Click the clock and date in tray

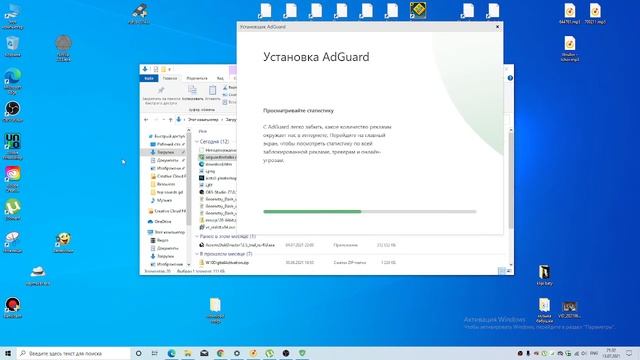pos(611,353)
